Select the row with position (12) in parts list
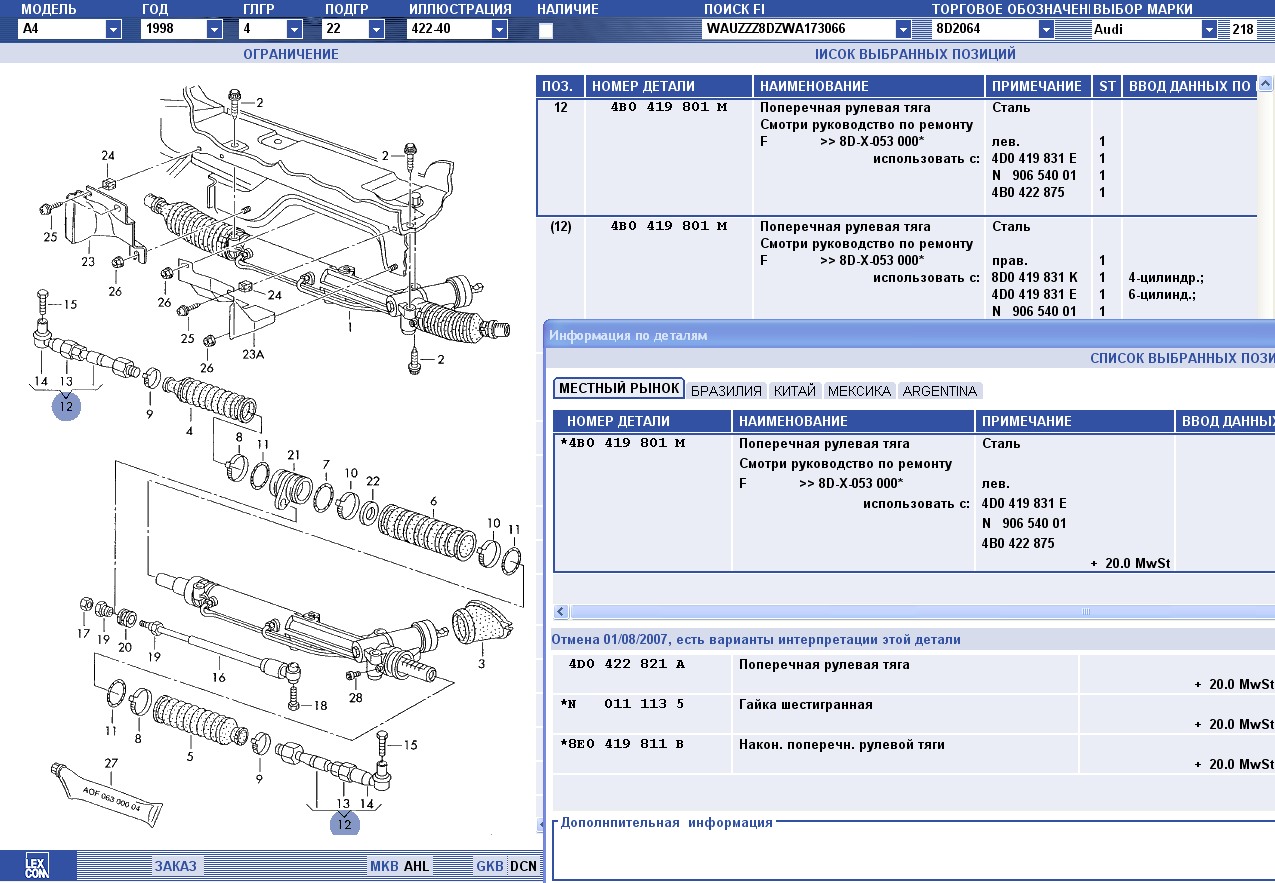 [x=897, y=268]
